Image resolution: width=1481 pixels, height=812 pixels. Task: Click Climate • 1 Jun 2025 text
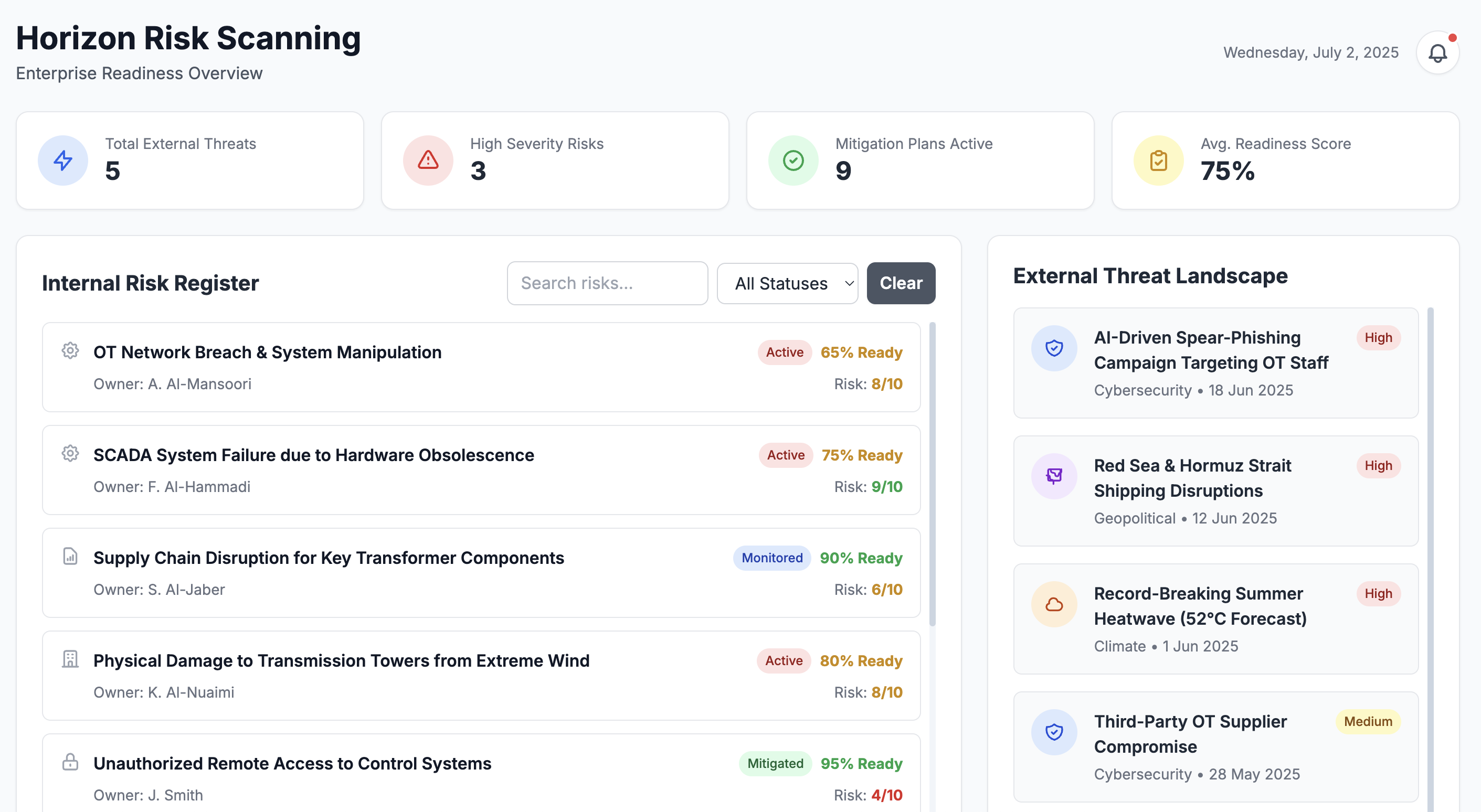click(1166, 646)
